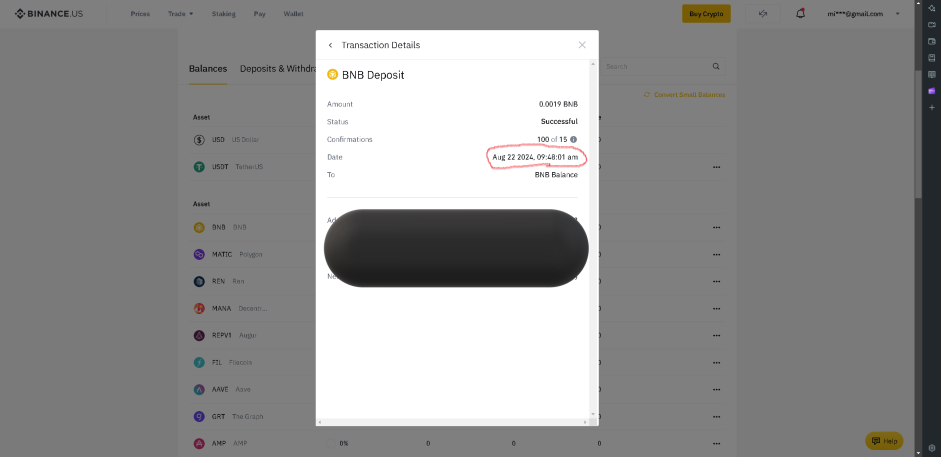941x457 pixels.
Task: Click the purple icon in right sidebar
Action: point(931,91)
